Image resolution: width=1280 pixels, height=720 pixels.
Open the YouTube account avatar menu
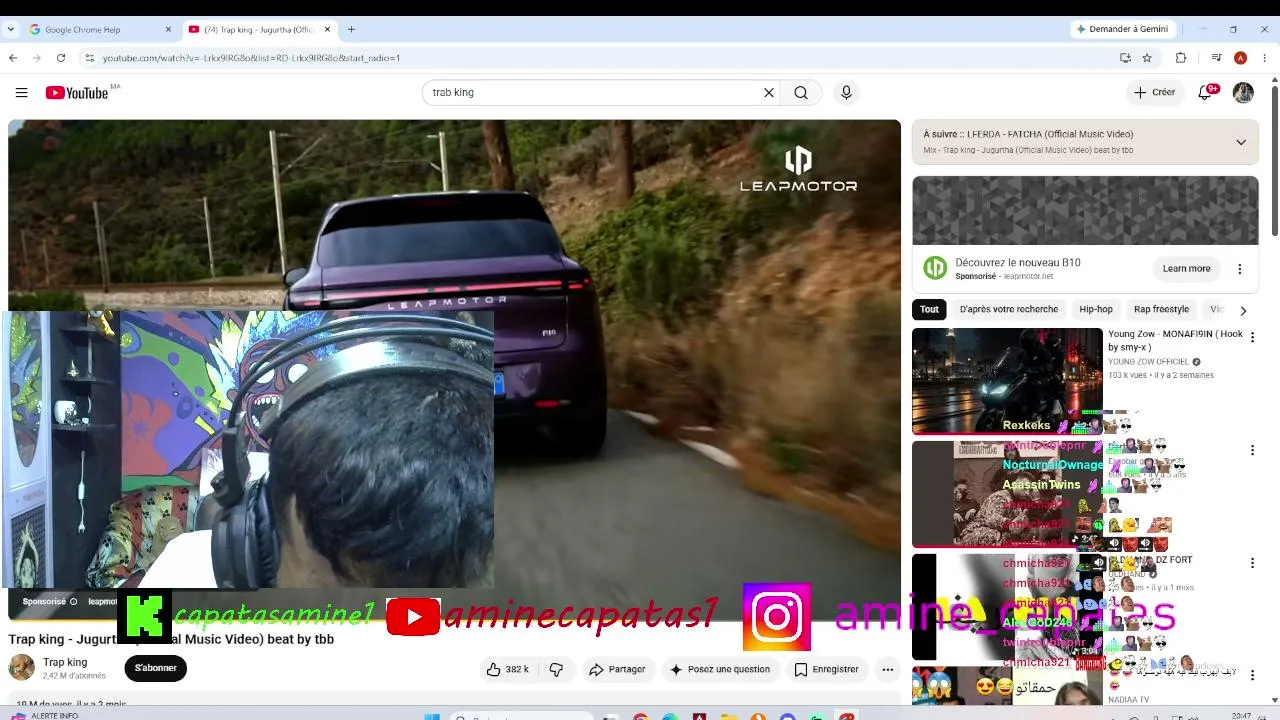(1243, 93)
